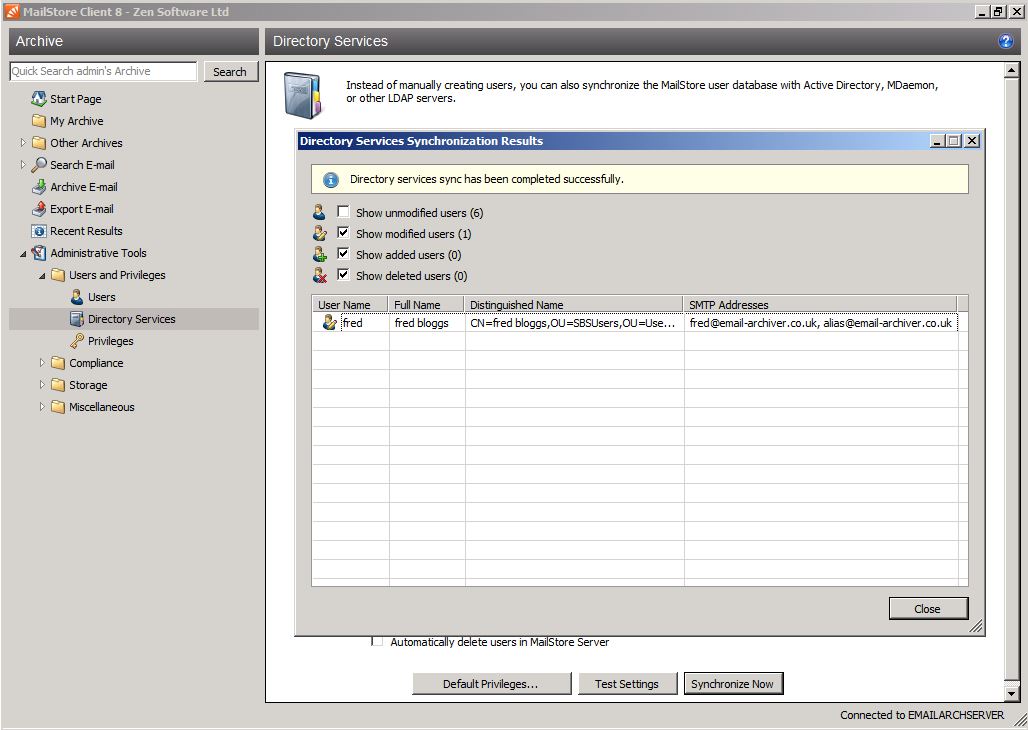Open Default Privileges settings

point(491,684)
